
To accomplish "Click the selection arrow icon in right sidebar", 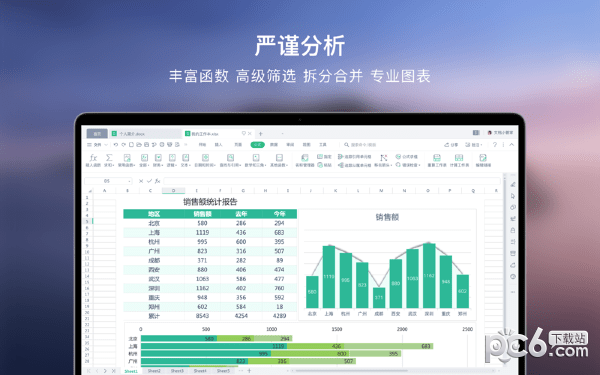I will pos(513,196).
